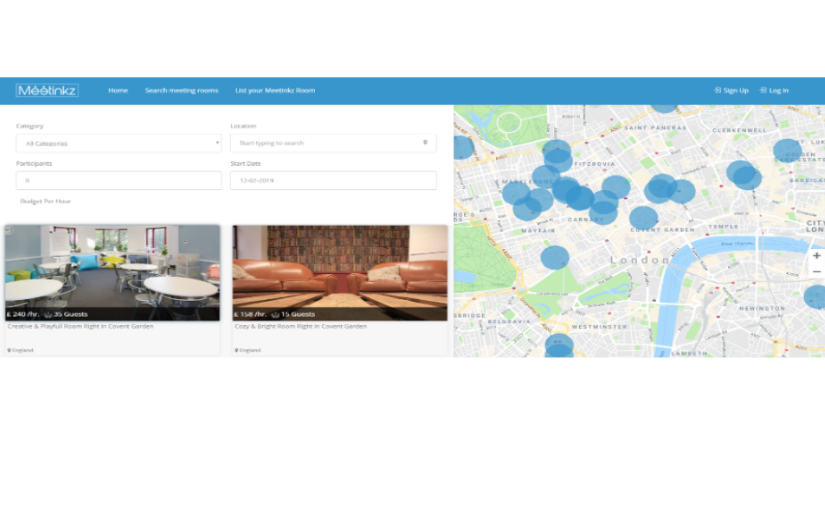The width and height of the screenshot is (825, 525).
Task: Click the Sign Up icon in header
Action: click(717, 91)
